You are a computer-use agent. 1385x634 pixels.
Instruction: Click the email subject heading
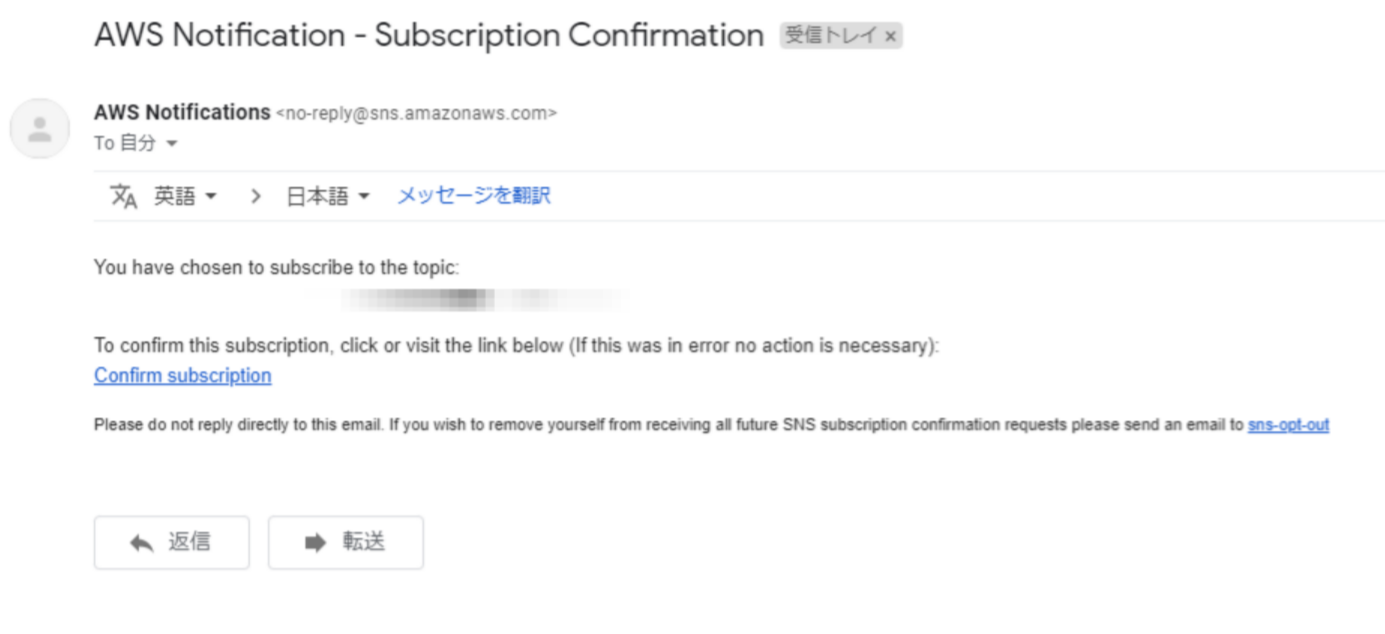tap(428, 35)
